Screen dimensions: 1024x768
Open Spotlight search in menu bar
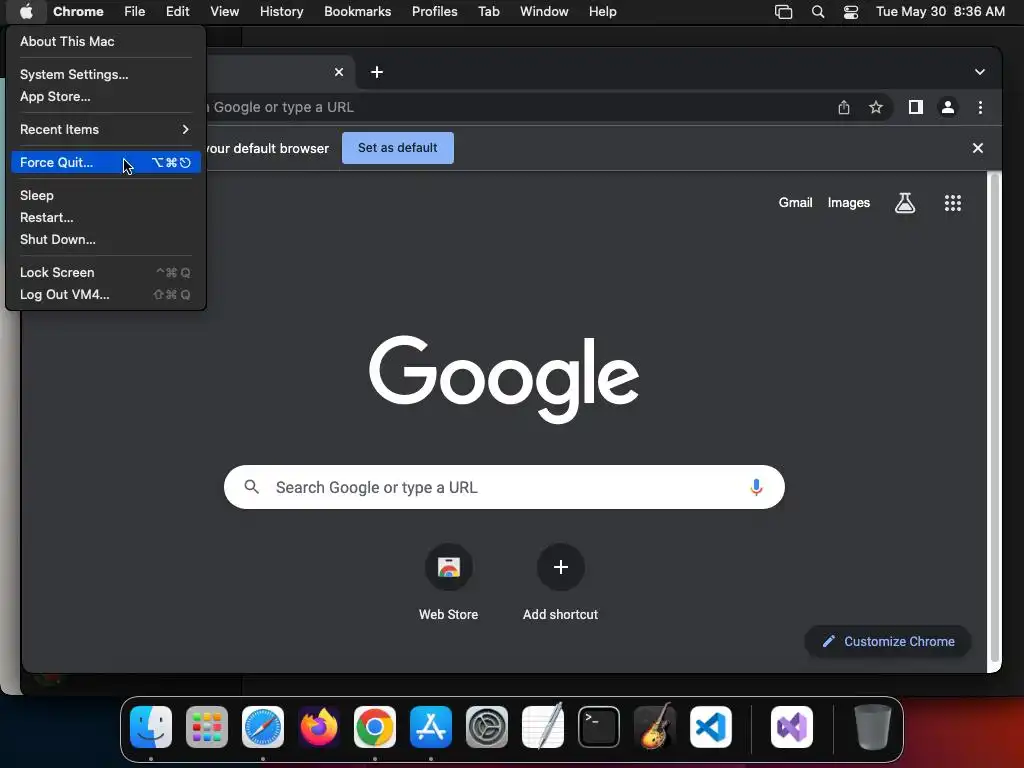pos(818,12)
